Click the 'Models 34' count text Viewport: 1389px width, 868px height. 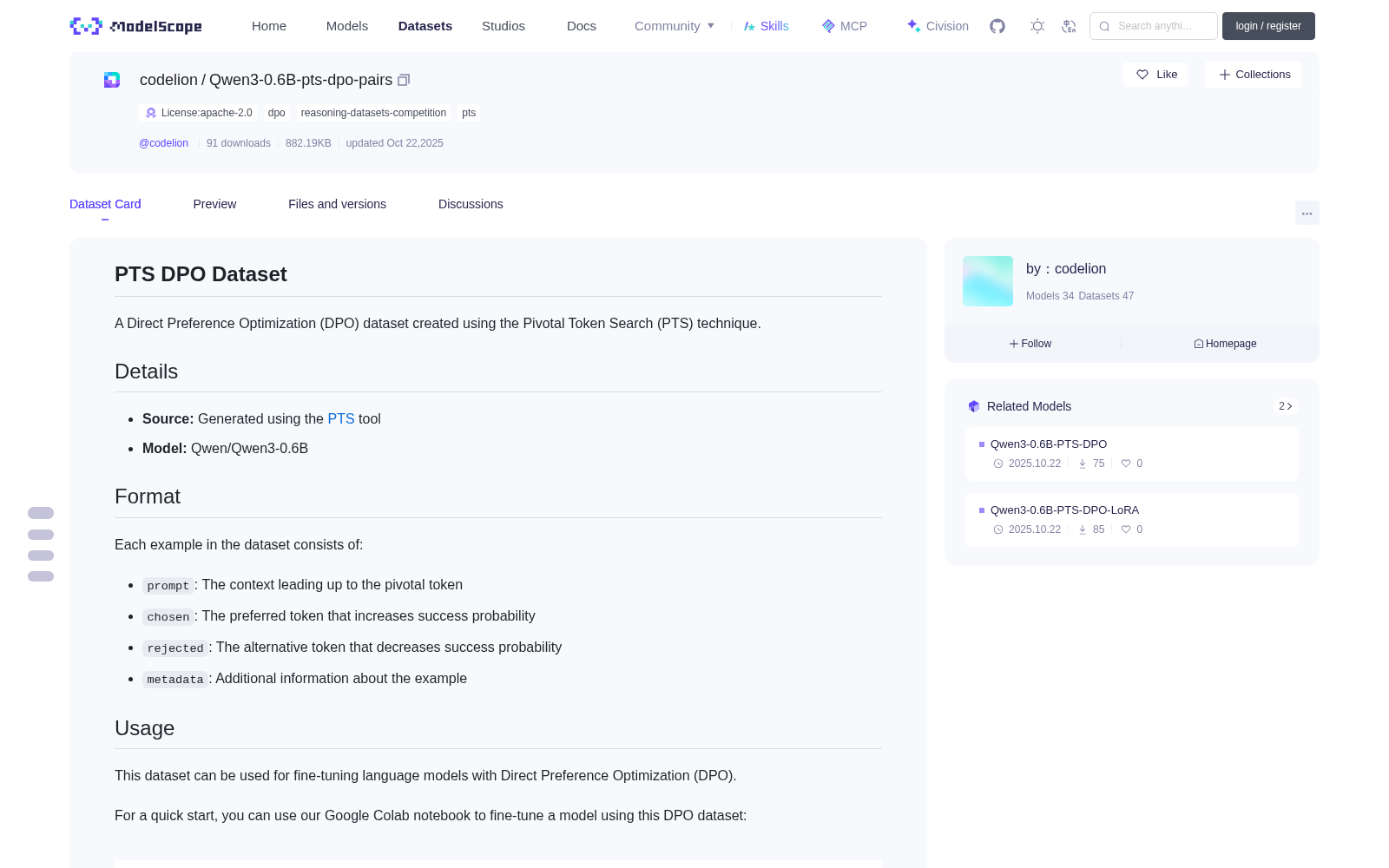click(x=1050, y=296)
